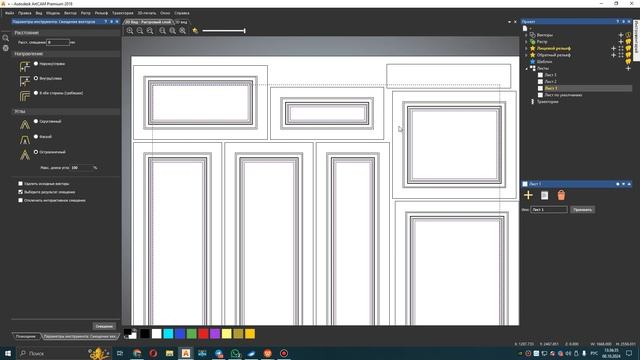
Task: Click down arrow in sheet panel header
Action: point(623,184)
